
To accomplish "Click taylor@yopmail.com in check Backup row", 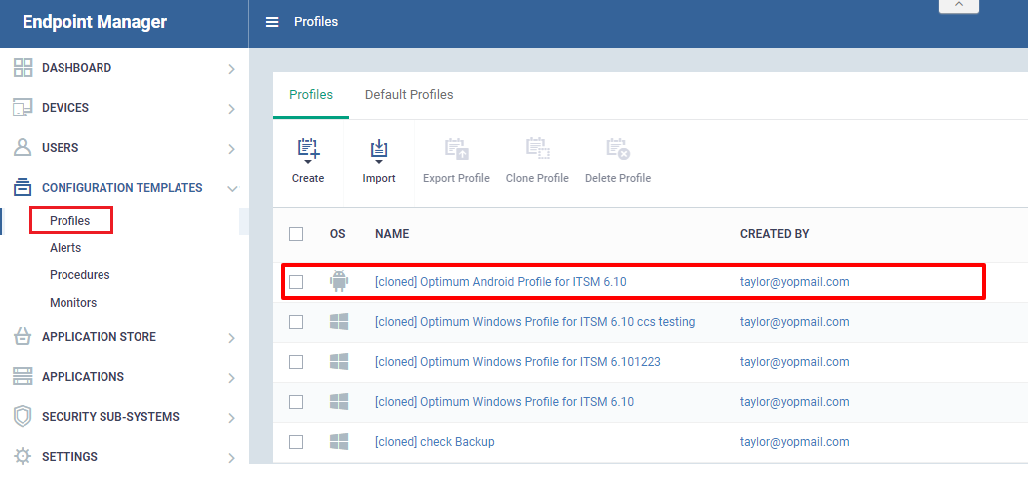I will click(795, 442).
